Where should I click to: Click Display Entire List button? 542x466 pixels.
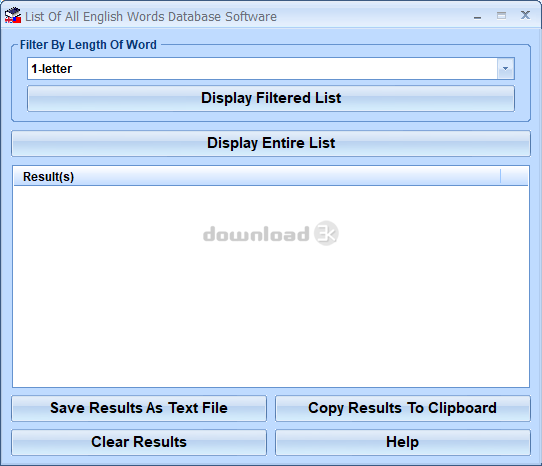point(271,143)
